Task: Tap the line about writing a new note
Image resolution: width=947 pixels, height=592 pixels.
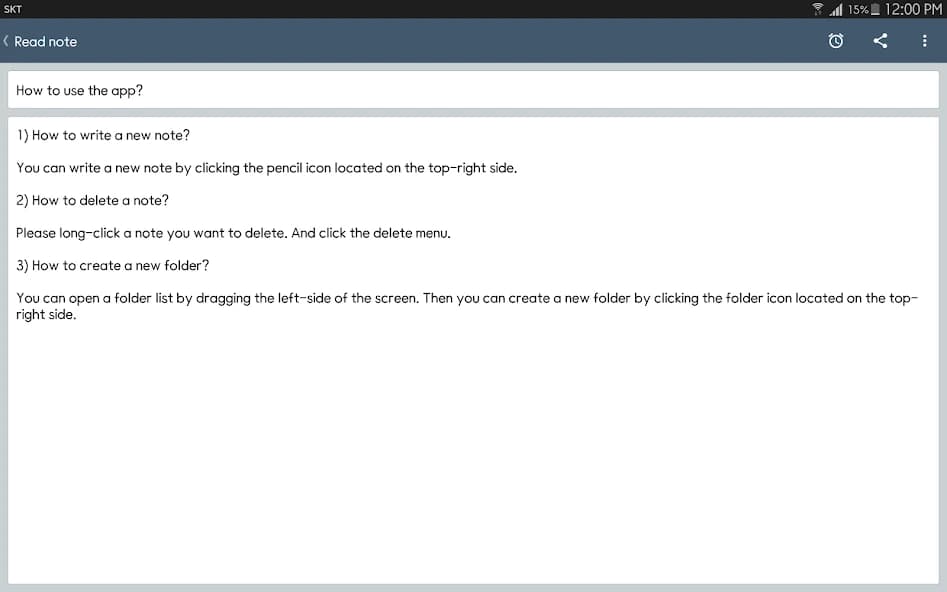Action: point(265,167)
